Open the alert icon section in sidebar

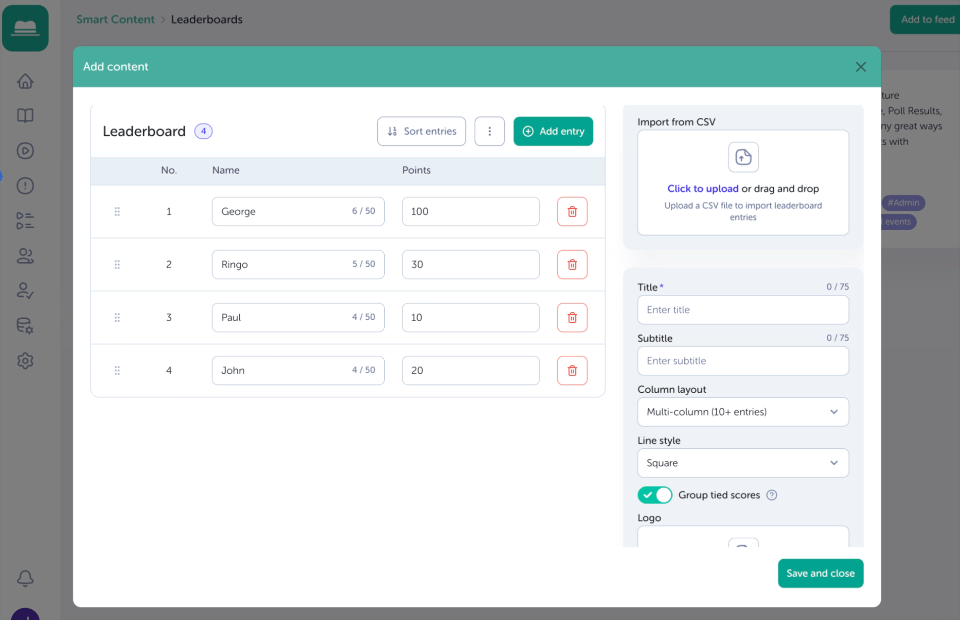click(25, 185)
